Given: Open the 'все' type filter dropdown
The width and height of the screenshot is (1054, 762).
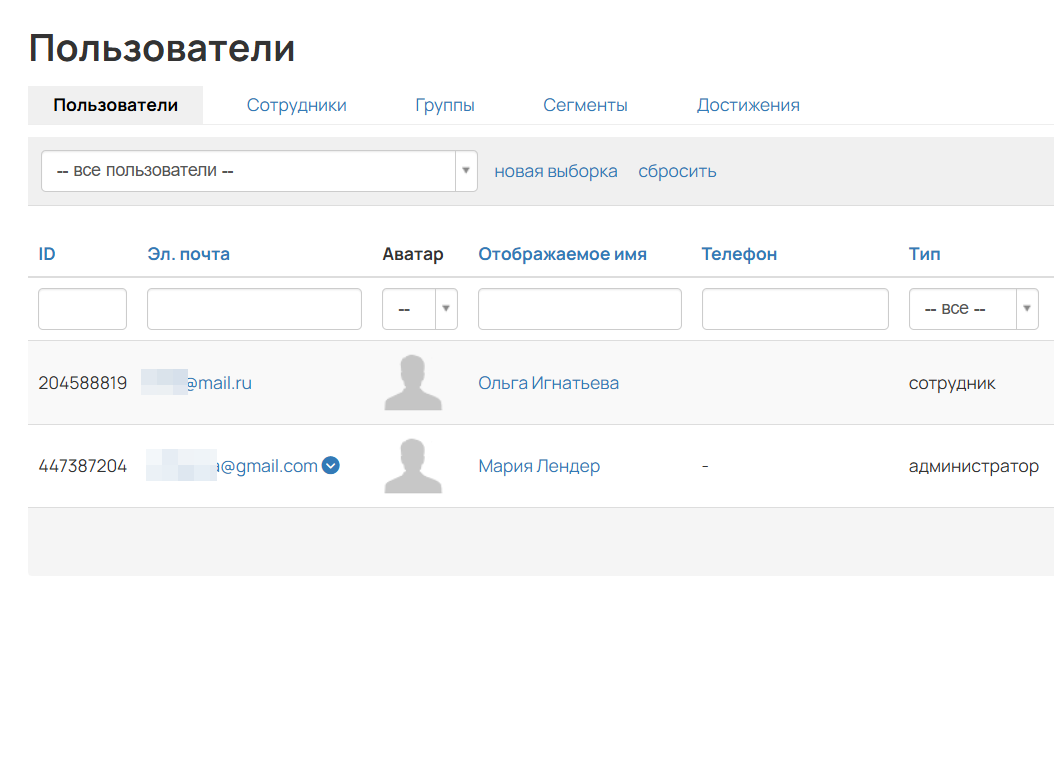Looking at the screenshot, I should pyautogui.click(x=974, y=309).
